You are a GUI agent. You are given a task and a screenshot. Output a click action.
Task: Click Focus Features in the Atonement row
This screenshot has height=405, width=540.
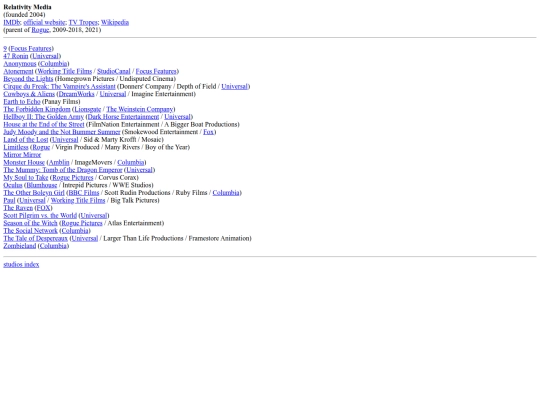pyautogui.click(x=156, y=71)
